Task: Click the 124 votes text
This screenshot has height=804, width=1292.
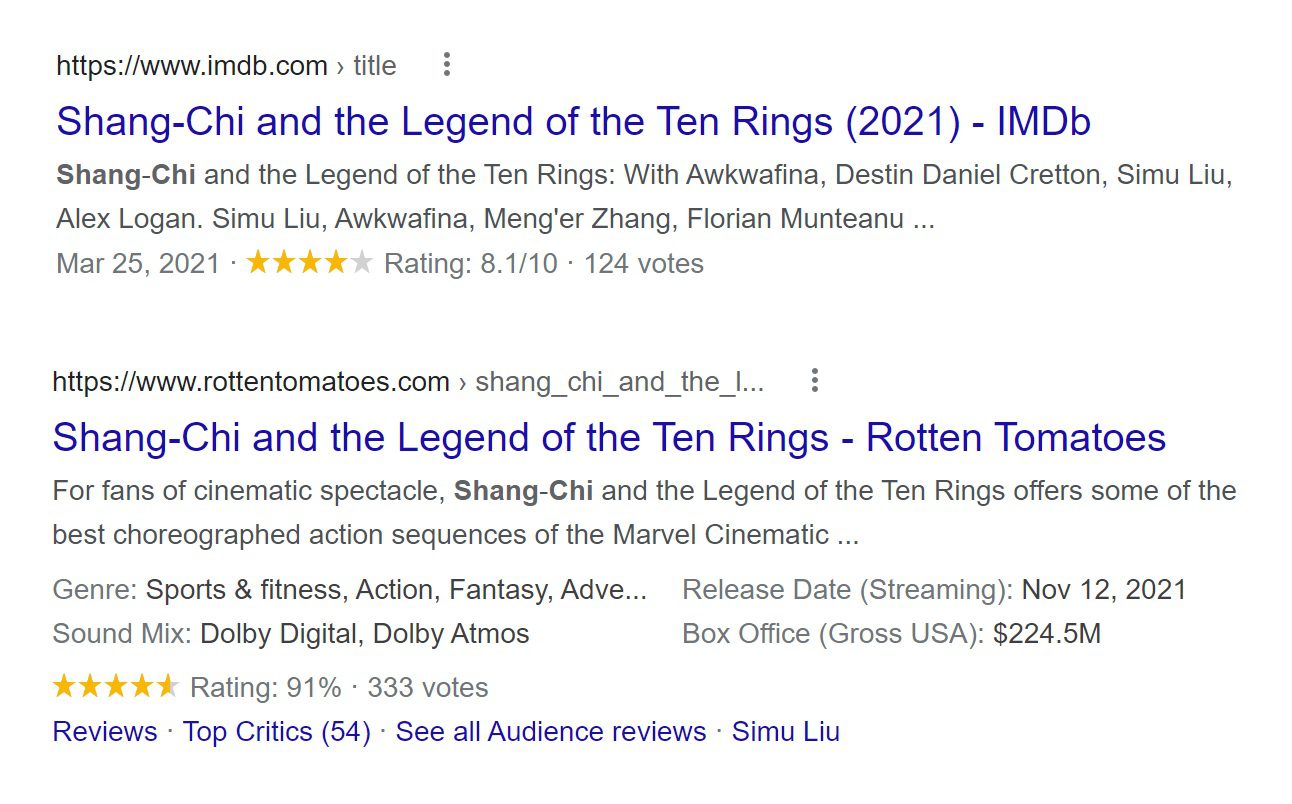Action: (643, 264)
